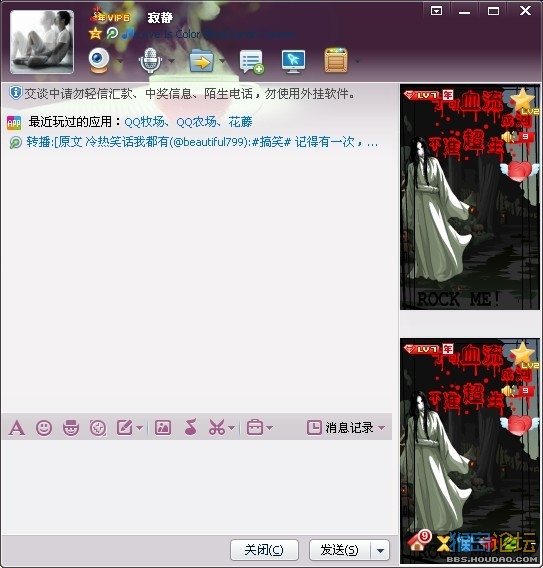Start remote desktop assistance icon

[x=293, y=62]
